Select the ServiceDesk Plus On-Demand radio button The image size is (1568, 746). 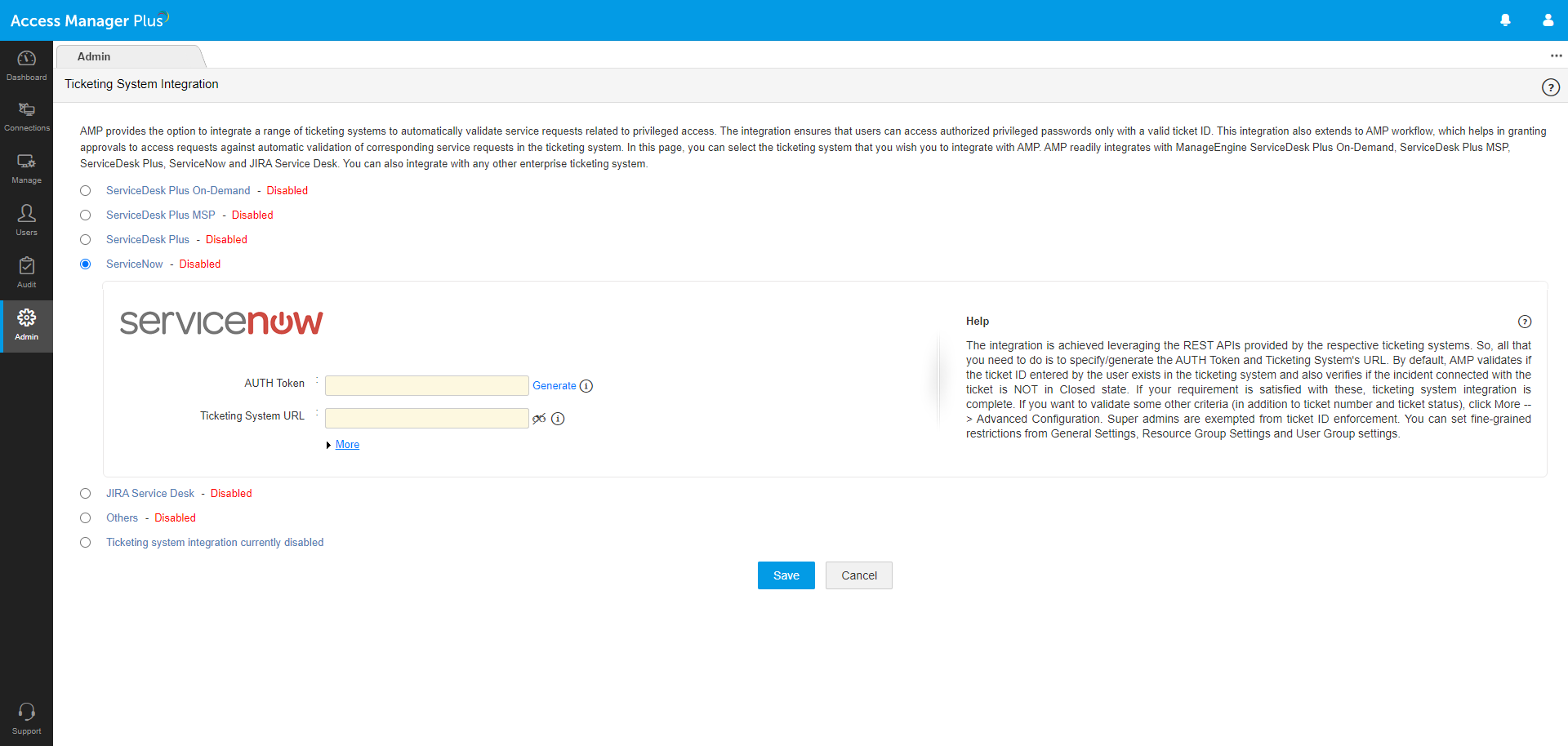86,191
